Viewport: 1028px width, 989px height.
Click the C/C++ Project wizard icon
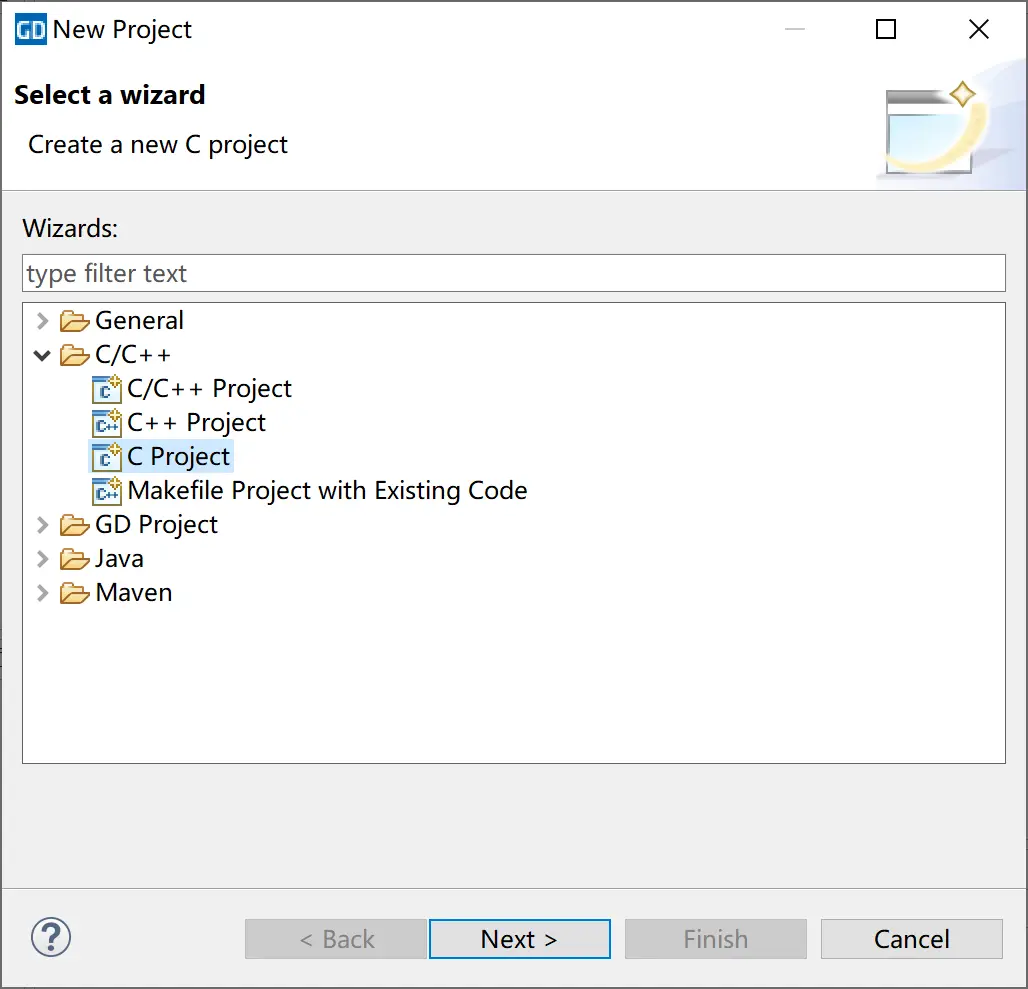point(106,389)
